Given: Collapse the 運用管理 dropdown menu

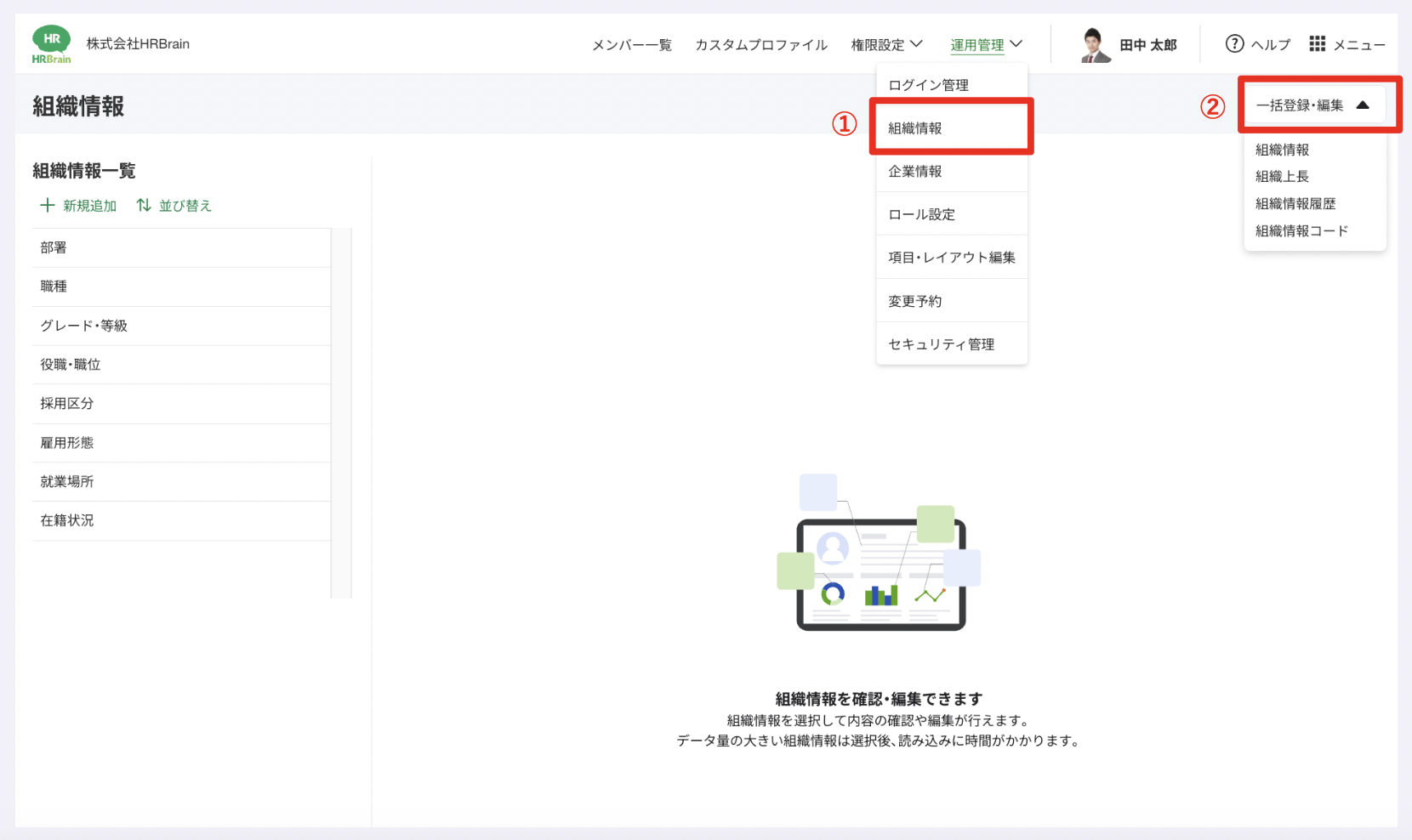Looking at the screenshot, I should [986, 44].
